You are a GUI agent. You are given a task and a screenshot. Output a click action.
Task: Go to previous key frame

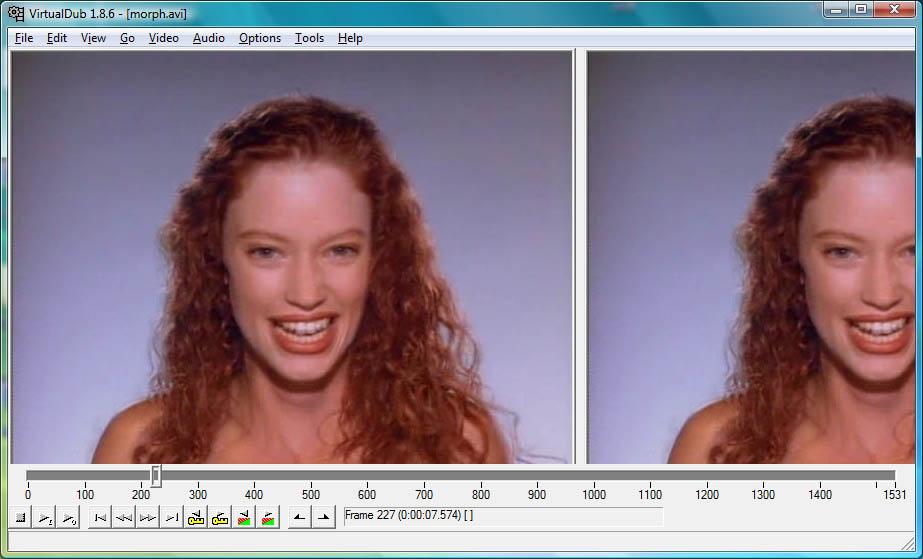tap(195, 518)
